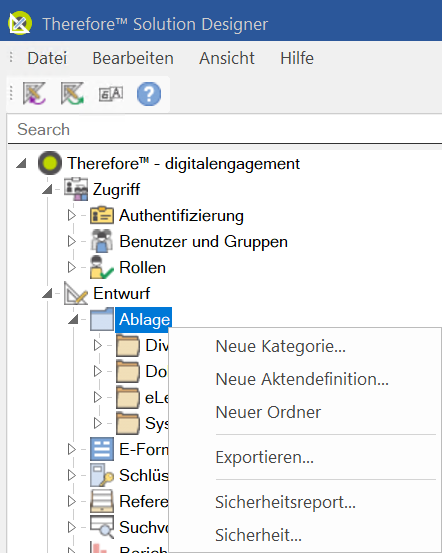Image resolution: width=442 pixels, height=553 pixels.
Task: Click the Entwurf drafting triangle icon
Action: click(x=76, y=293)
